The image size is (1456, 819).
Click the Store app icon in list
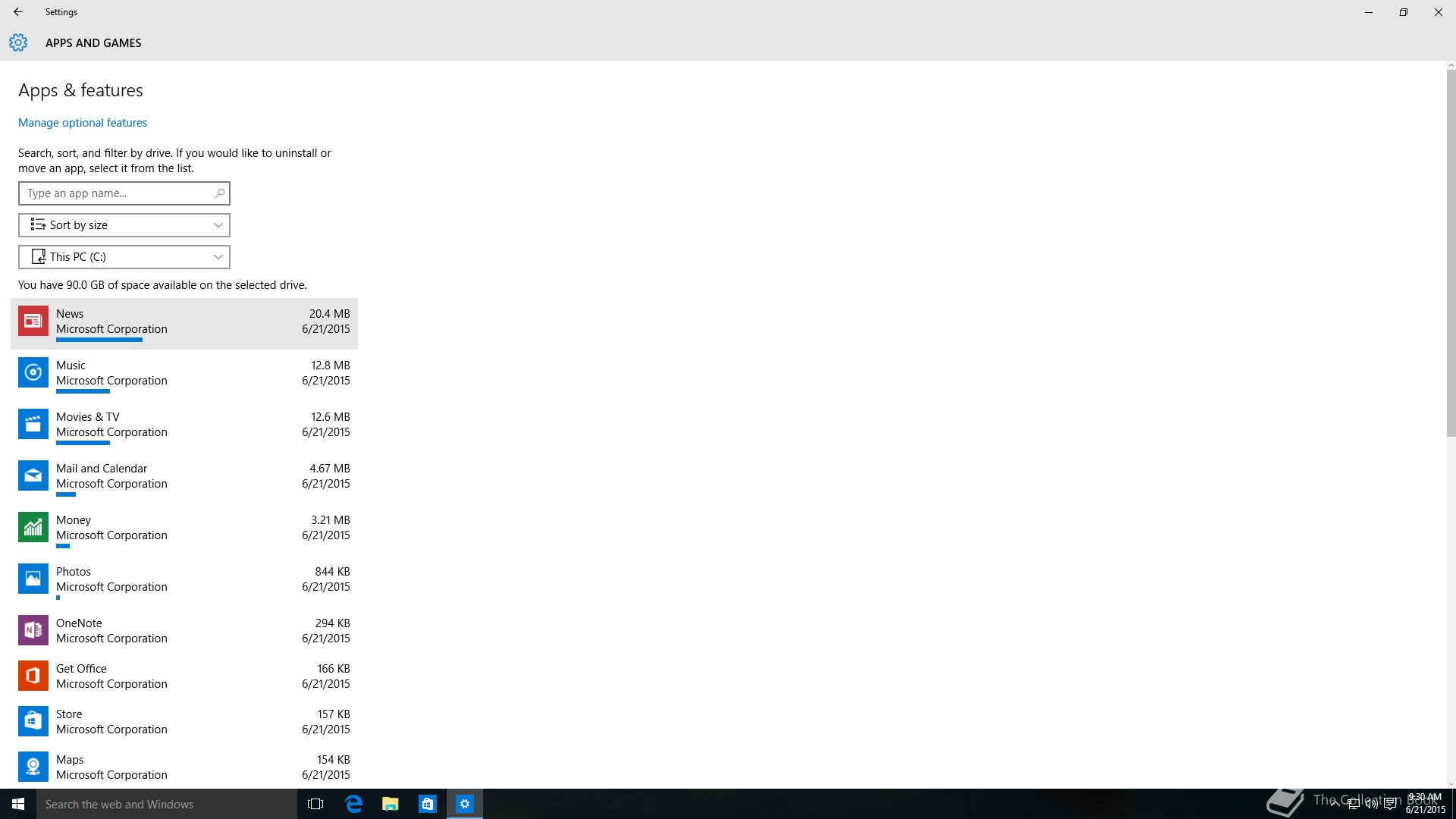pyautogui.click(x=33, y=721)
